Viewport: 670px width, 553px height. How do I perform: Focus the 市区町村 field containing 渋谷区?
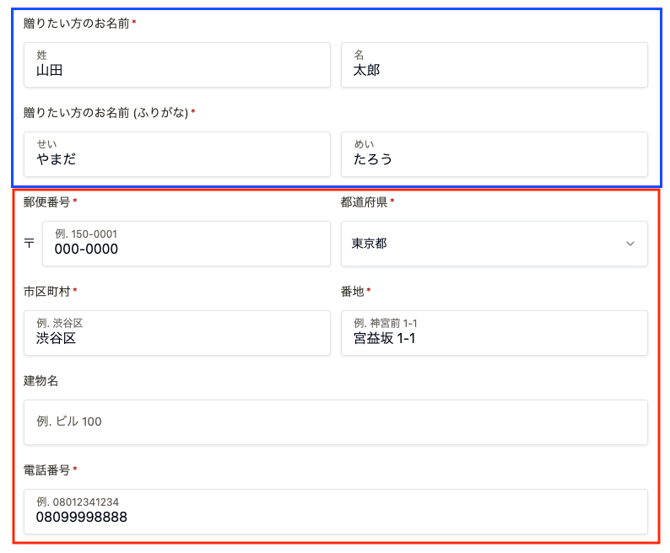[177, 332]
